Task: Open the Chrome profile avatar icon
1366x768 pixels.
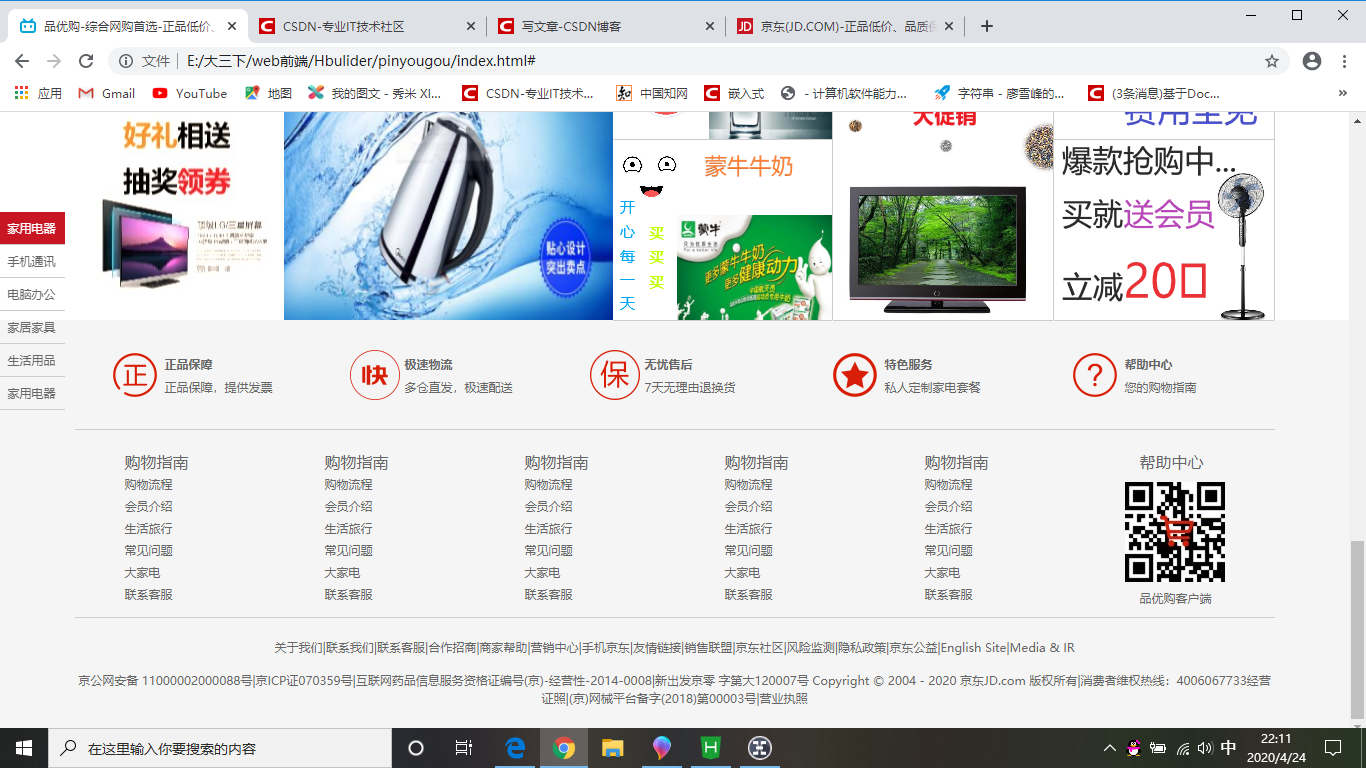Action: point(1312,61)
